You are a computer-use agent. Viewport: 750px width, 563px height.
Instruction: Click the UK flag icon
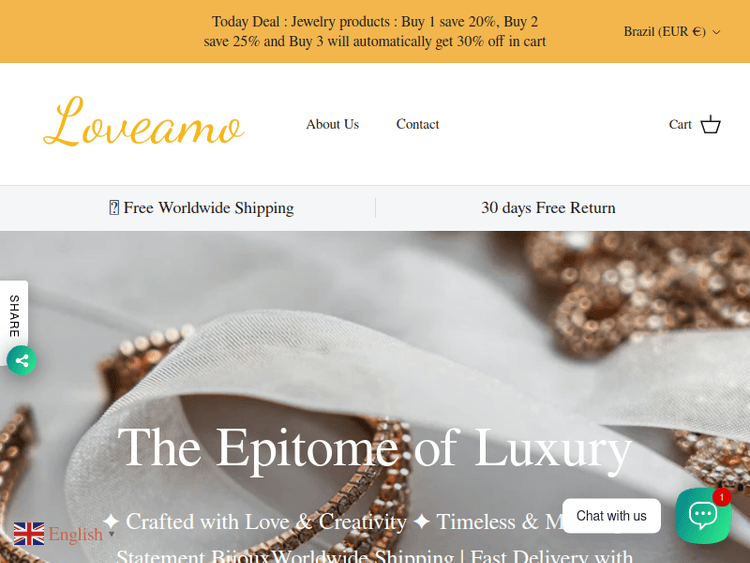(29, 533)
